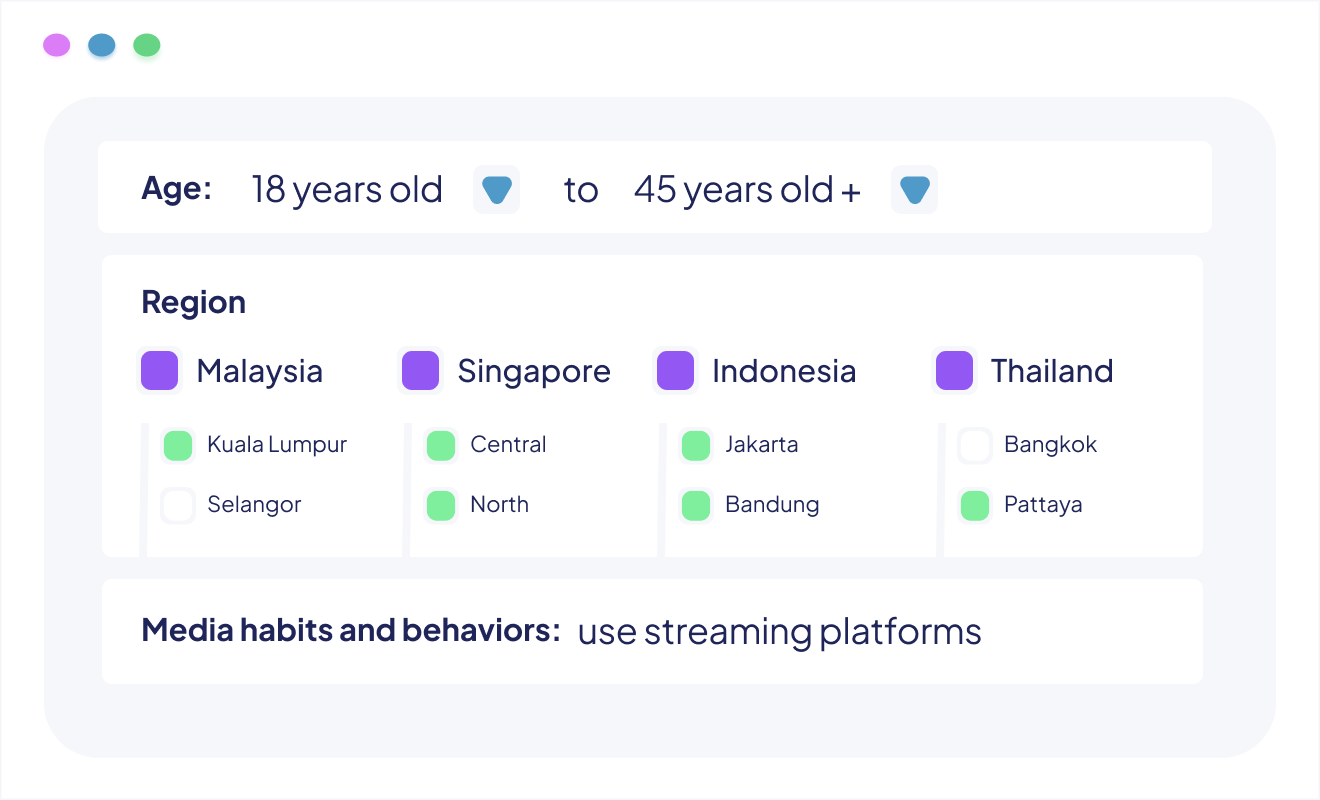The width and height of the screenshot is (1320, 800).
Task: Toggle the Bandung checkbox
Action: (696, 505)
